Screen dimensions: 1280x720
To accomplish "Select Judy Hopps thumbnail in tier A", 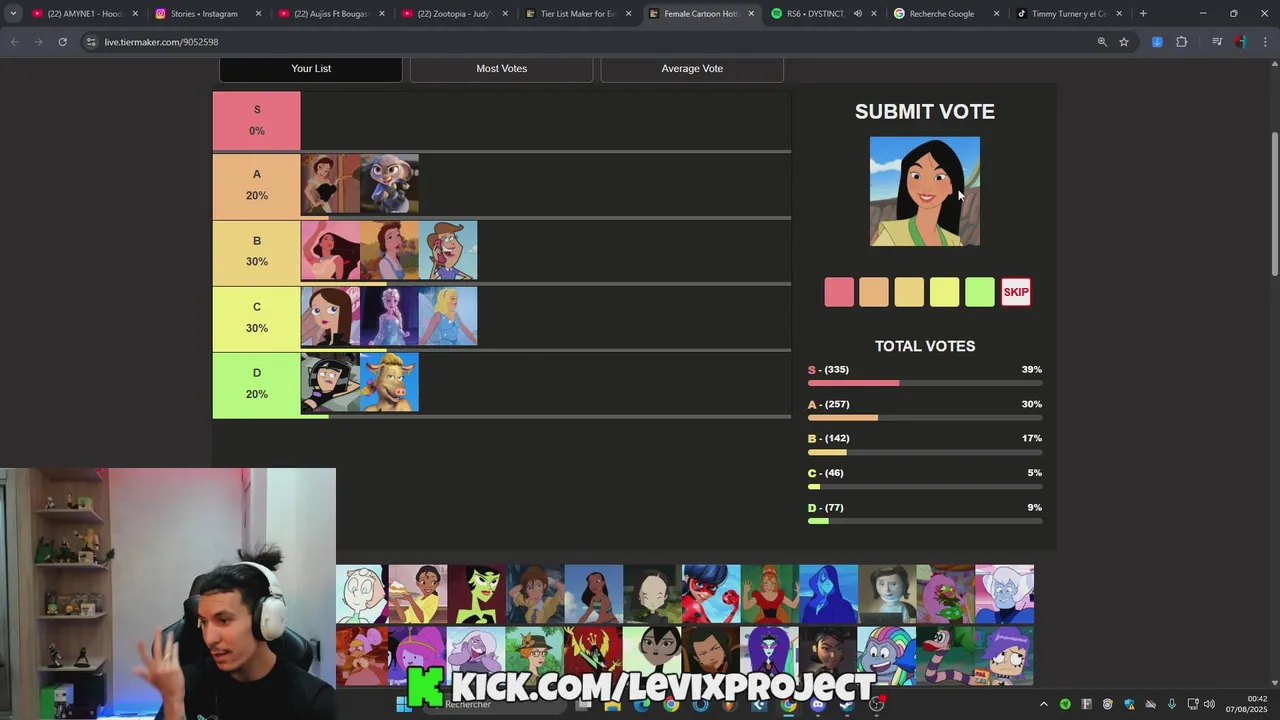I will 389,184.
